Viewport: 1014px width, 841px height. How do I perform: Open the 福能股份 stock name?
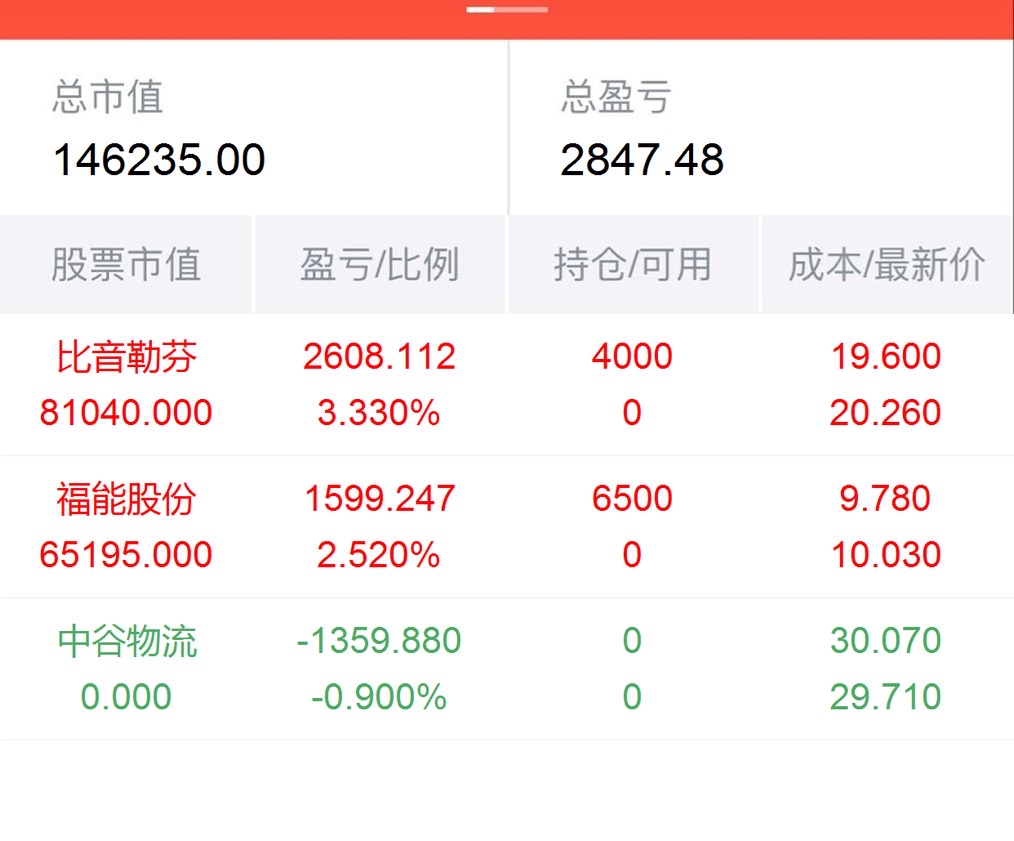click(126, 499)
